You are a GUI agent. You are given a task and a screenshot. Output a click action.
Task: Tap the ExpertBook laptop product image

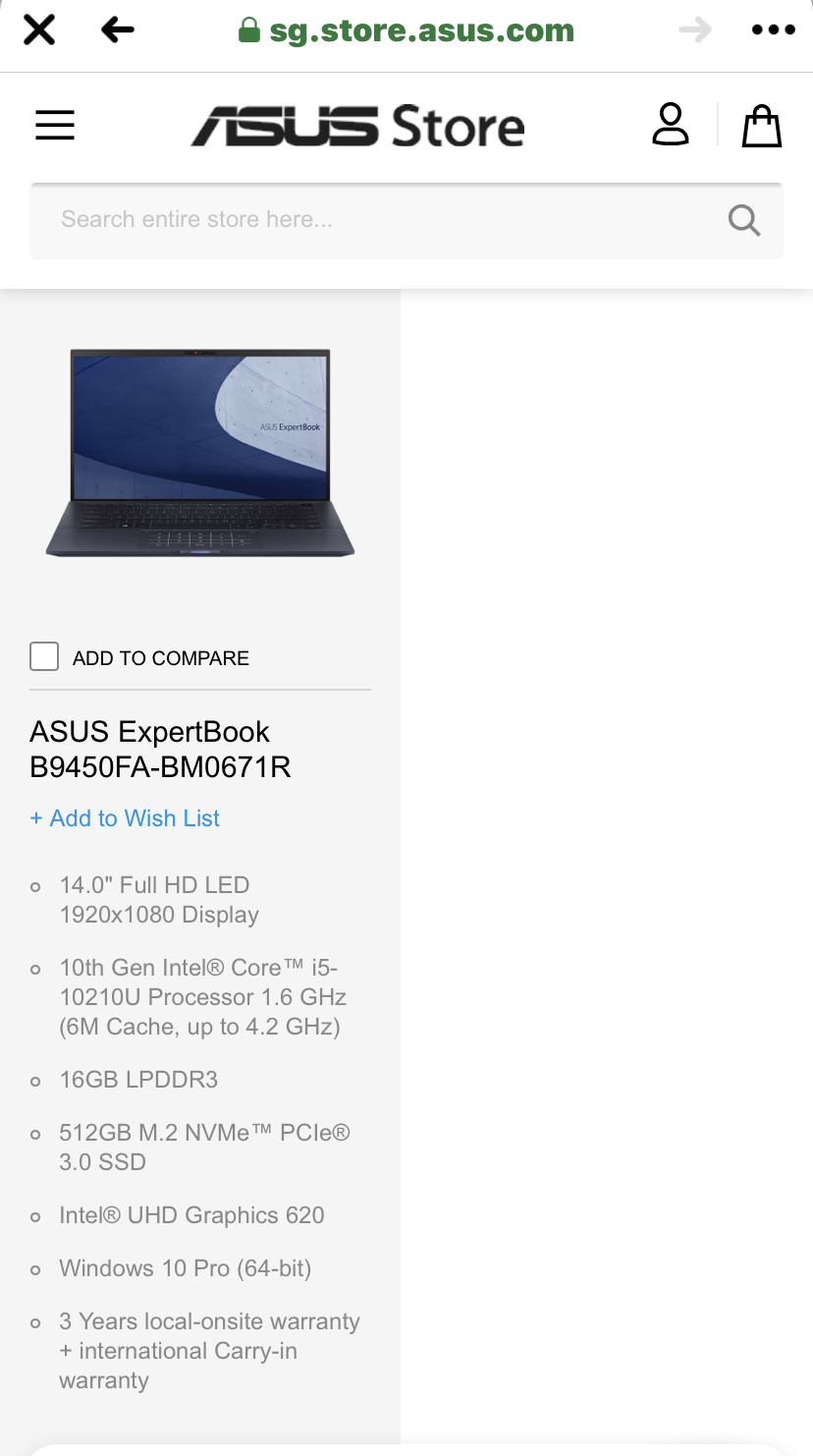pos(200,453)
